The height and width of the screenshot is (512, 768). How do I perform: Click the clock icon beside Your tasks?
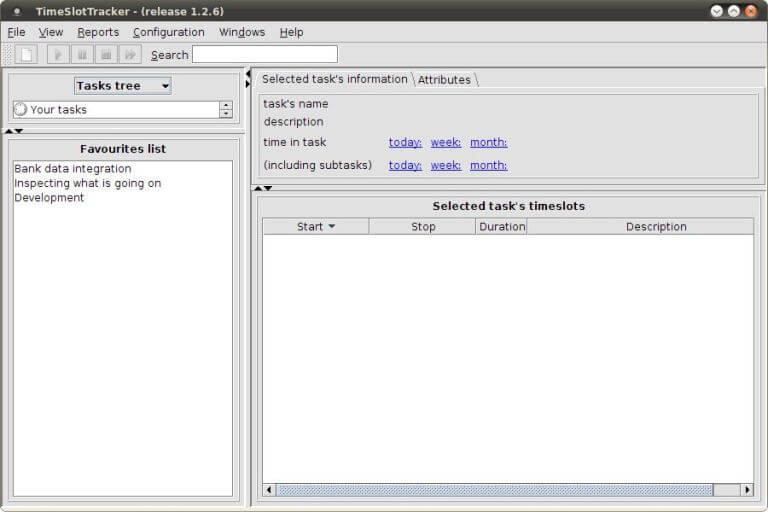pyautogui.click(x=20, y=110)
